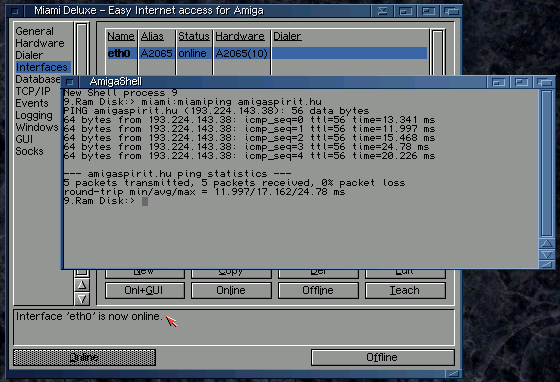Screen dimensions: 560x382
Task: Open the General settings page
Action: [34, 31]
